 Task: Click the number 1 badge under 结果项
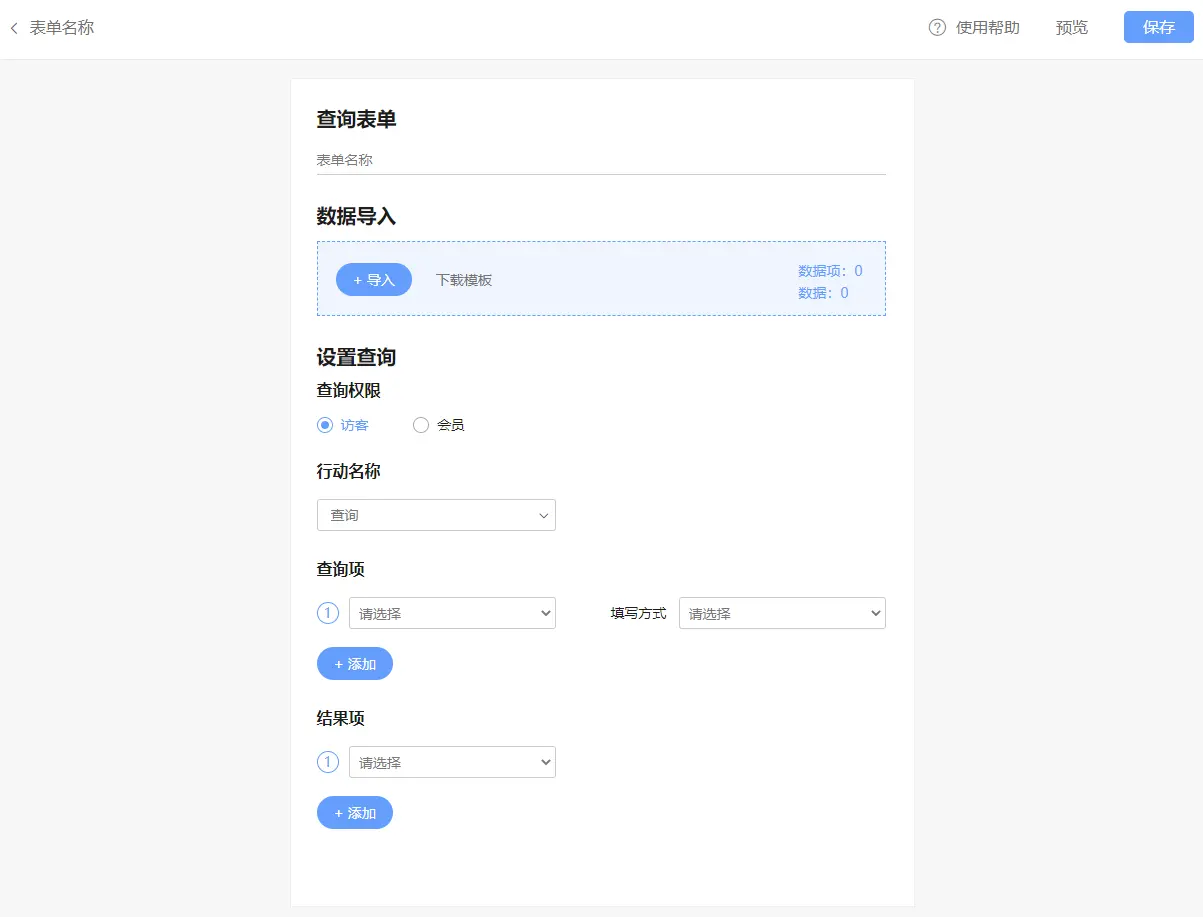328,762
